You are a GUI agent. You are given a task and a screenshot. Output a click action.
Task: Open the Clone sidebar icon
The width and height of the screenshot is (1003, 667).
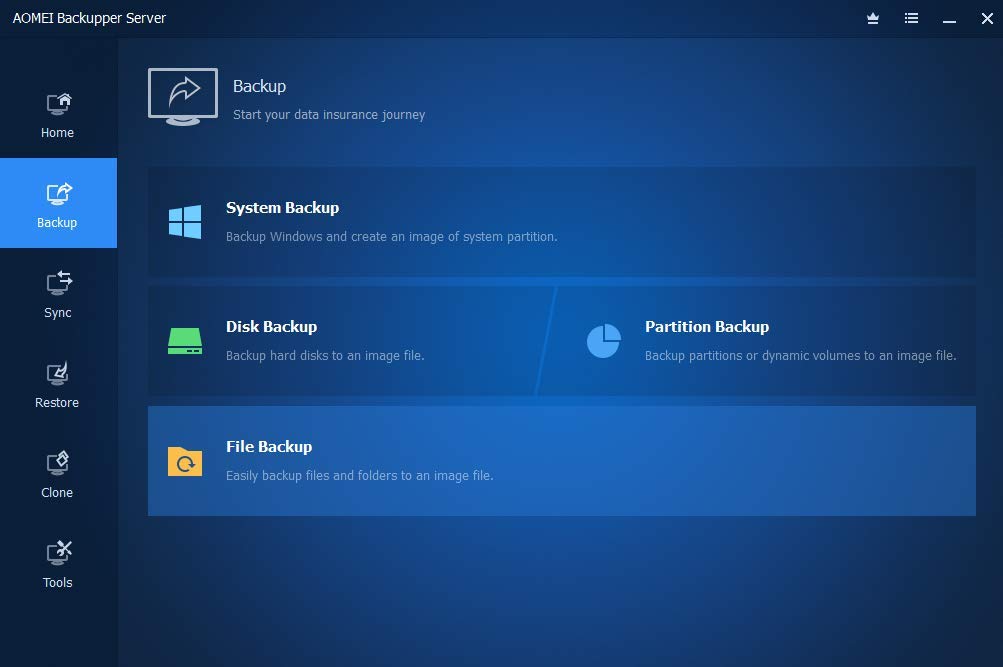click(58, 464)
